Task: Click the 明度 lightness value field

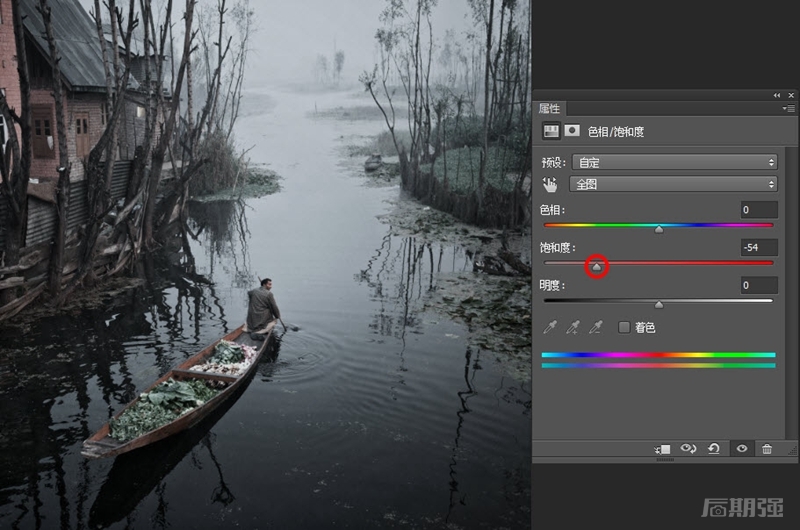Action: 759,285
